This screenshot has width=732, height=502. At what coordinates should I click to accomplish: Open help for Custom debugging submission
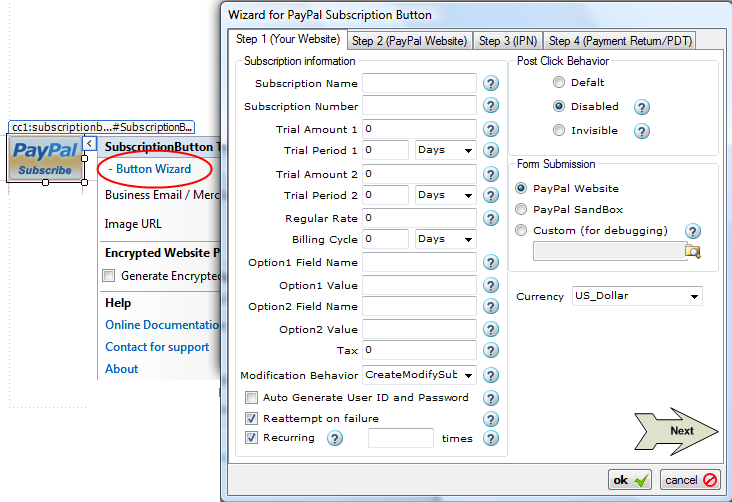click(693, 231)
